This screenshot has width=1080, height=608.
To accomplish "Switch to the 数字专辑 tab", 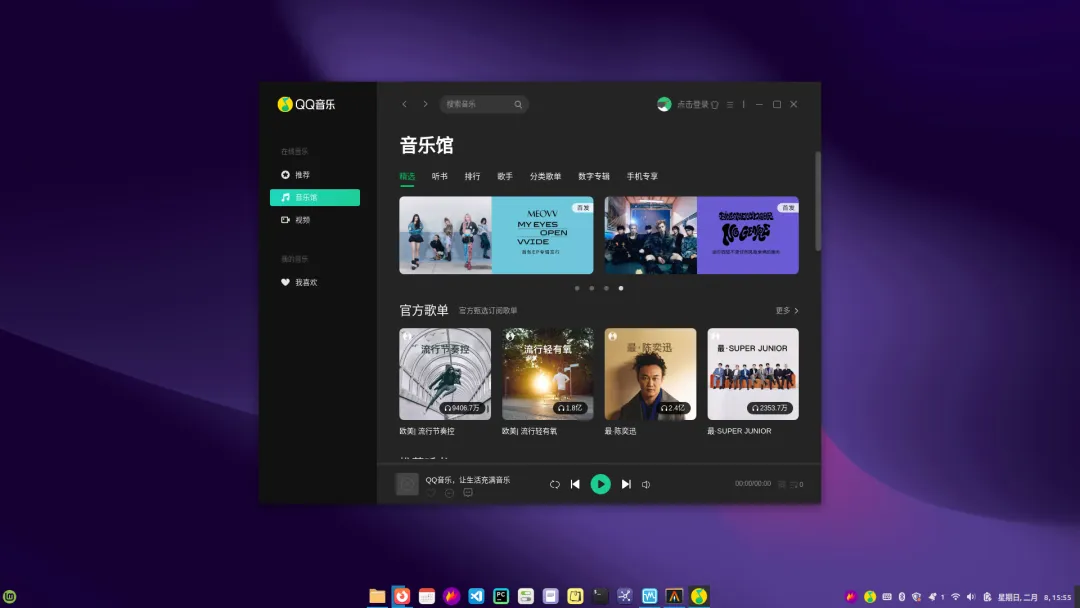I will pyautogui.click(x=594, y=176).
